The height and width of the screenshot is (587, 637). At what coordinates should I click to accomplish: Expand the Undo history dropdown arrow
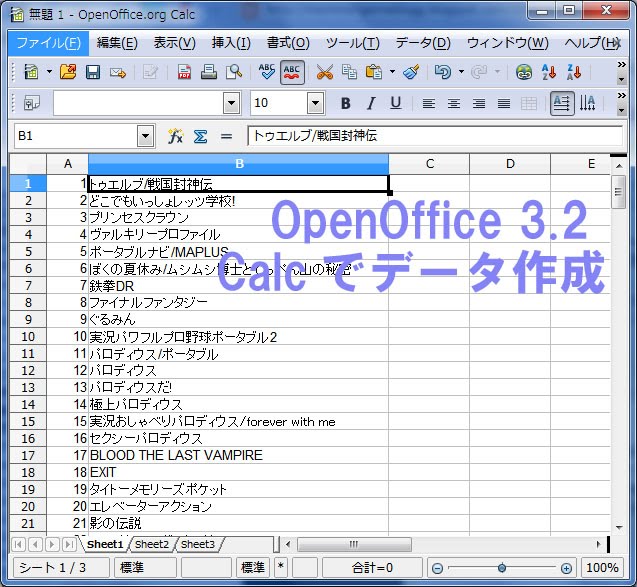coord(461,72)
